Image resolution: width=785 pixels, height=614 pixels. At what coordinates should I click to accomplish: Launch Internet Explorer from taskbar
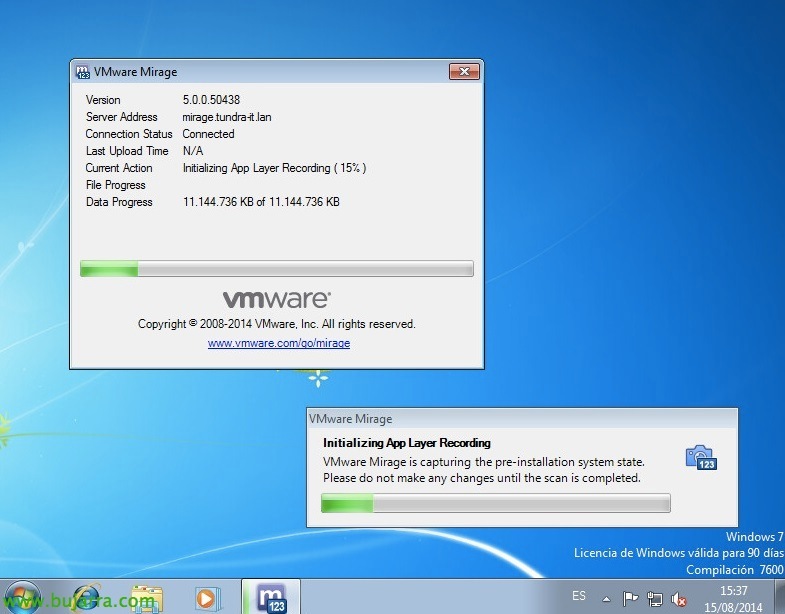(86, 598)
